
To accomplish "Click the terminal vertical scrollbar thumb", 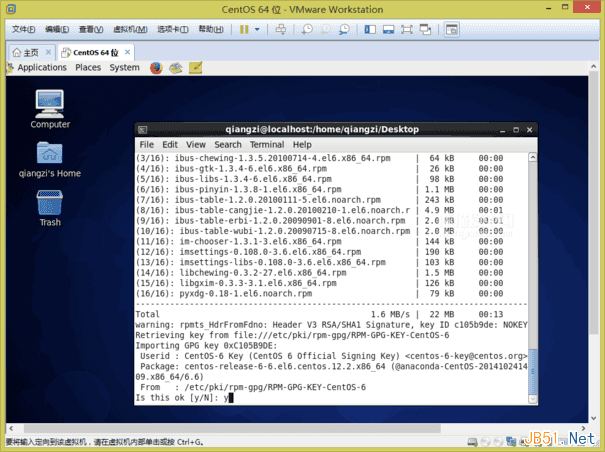I will coord(532,372).
